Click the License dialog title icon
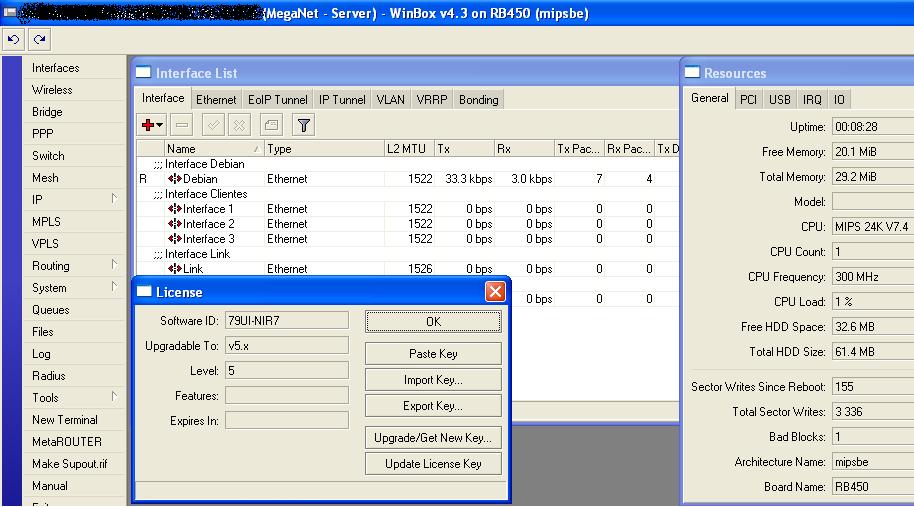The width and height of the screenshot is (914, 507). [144, 292]
